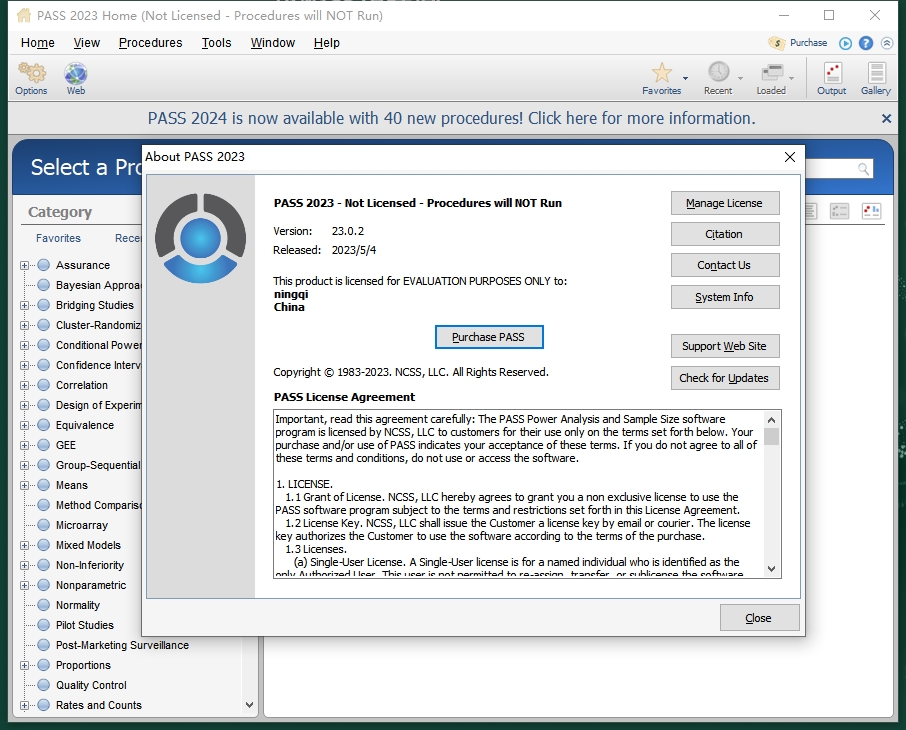Switch to the scatter-plot view icon
Screen dimensions: 906x730
tap(871, 212)
